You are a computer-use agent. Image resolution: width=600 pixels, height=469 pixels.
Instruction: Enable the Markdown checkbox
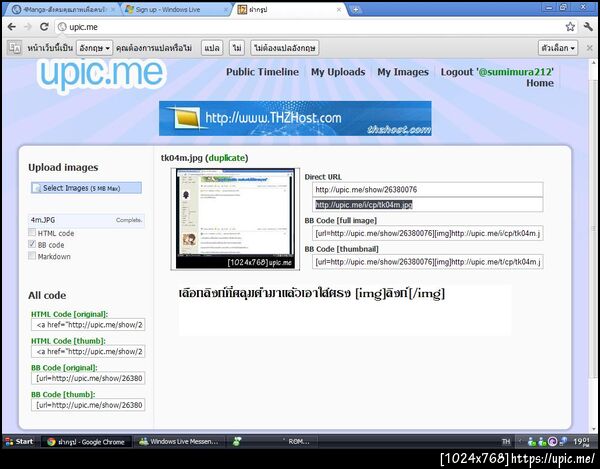[32, 256]
